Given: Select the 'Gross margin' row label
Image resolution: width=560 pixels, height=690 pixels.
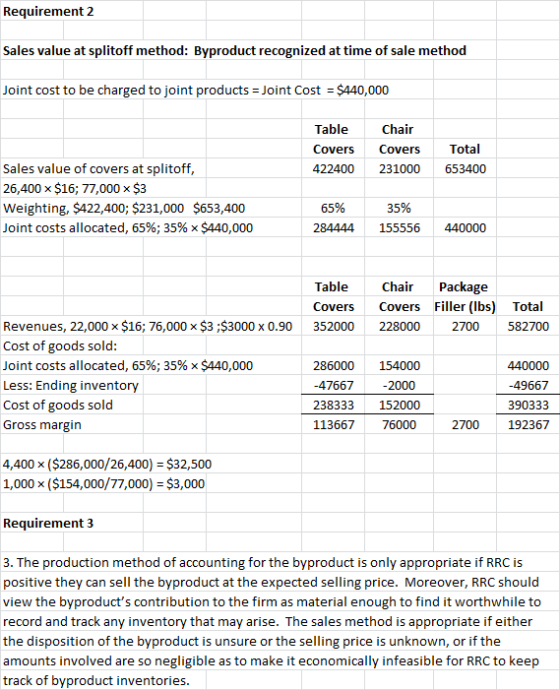Looking at the screenshot, I should point(42,425).
